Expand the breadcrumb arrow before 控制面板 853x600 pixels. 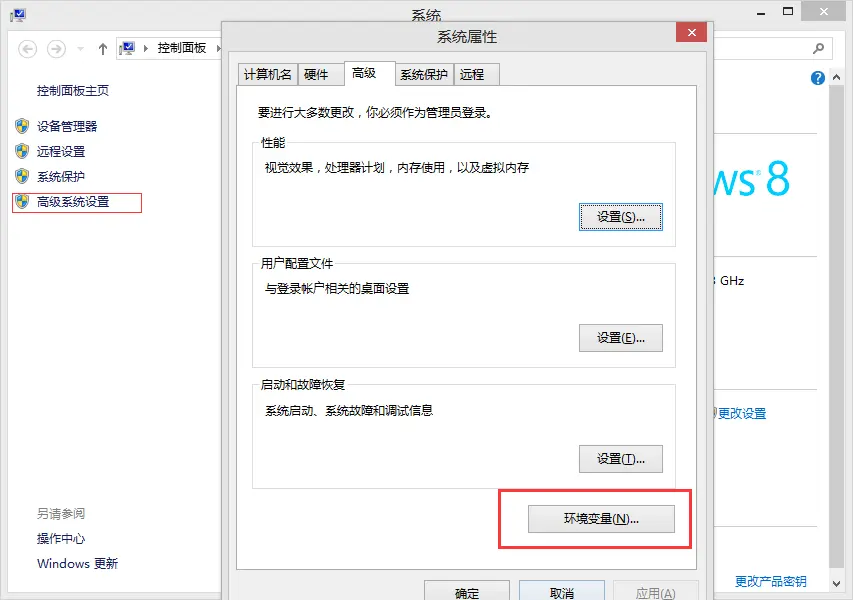point(146,48)
